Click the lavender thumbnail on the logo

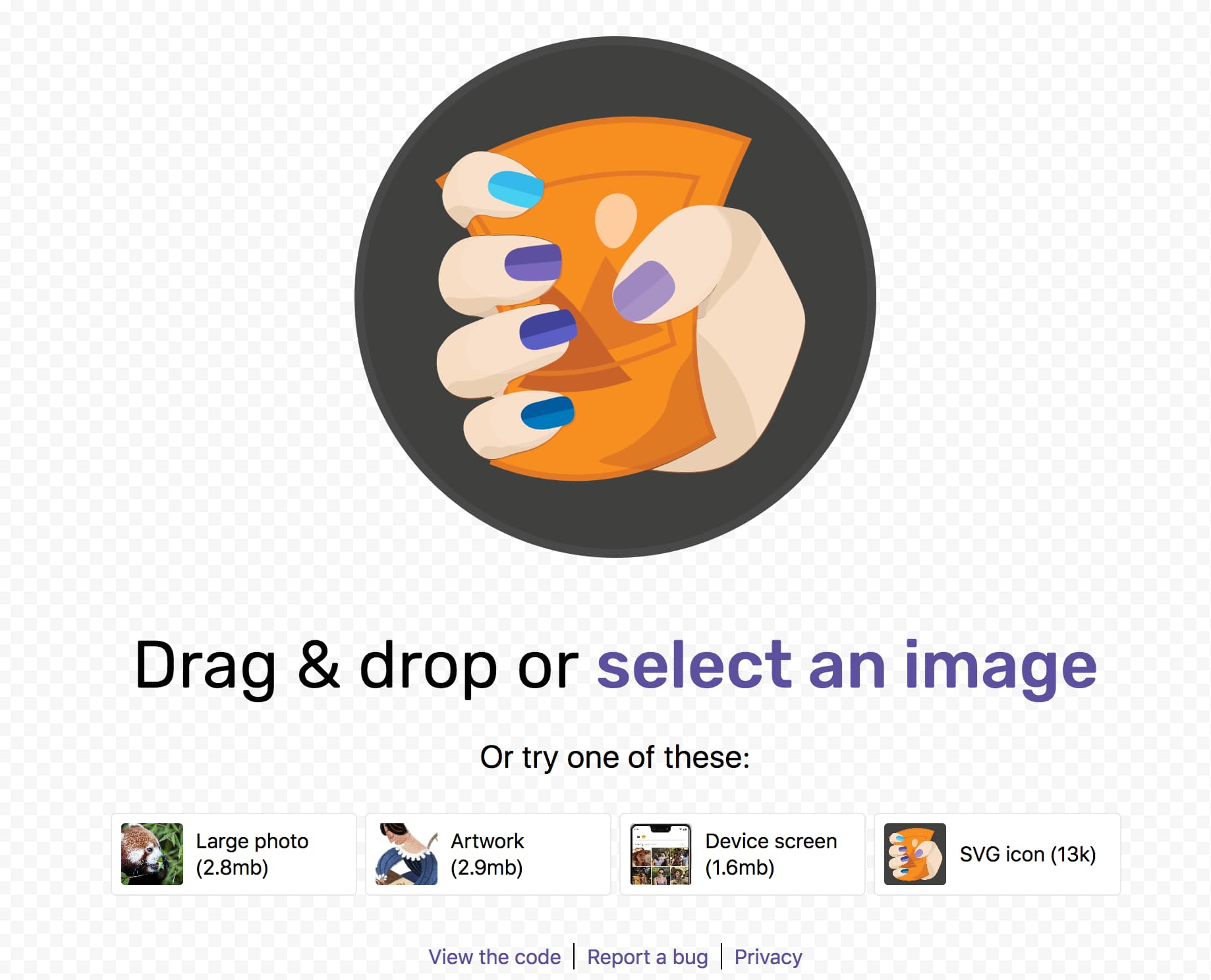click(x=644, y=291)
